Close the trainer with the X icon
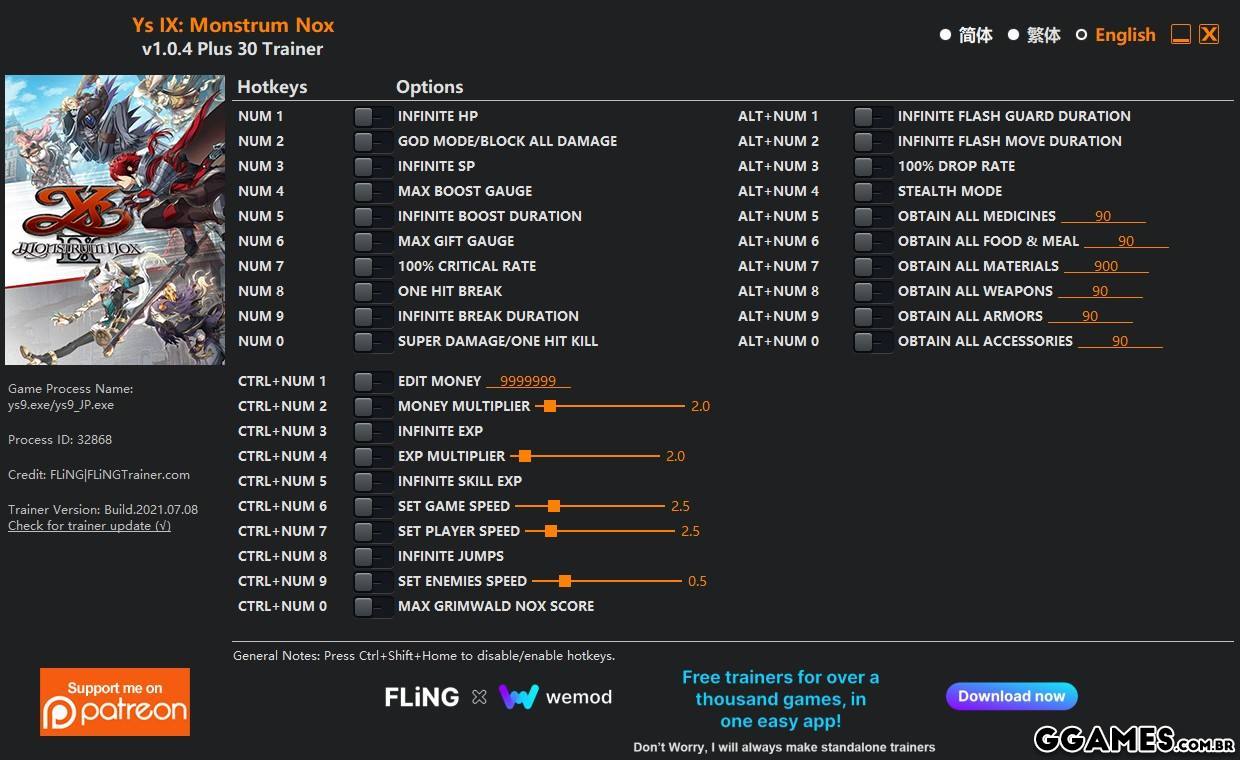1240x760 pixels. click(x=1209, y=35)
